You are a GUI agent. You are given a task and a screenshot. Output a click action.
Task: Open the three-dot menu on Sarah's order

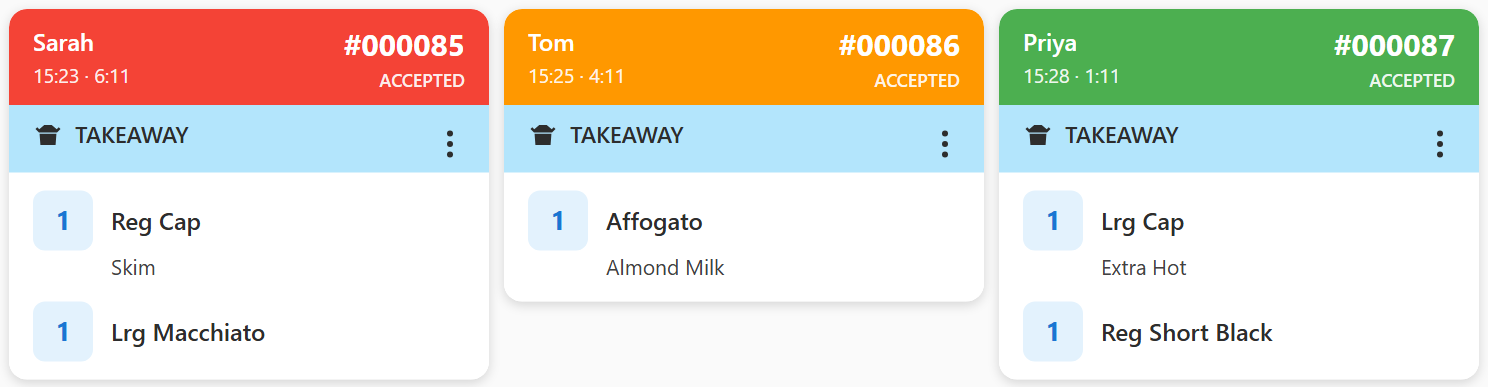449,144
